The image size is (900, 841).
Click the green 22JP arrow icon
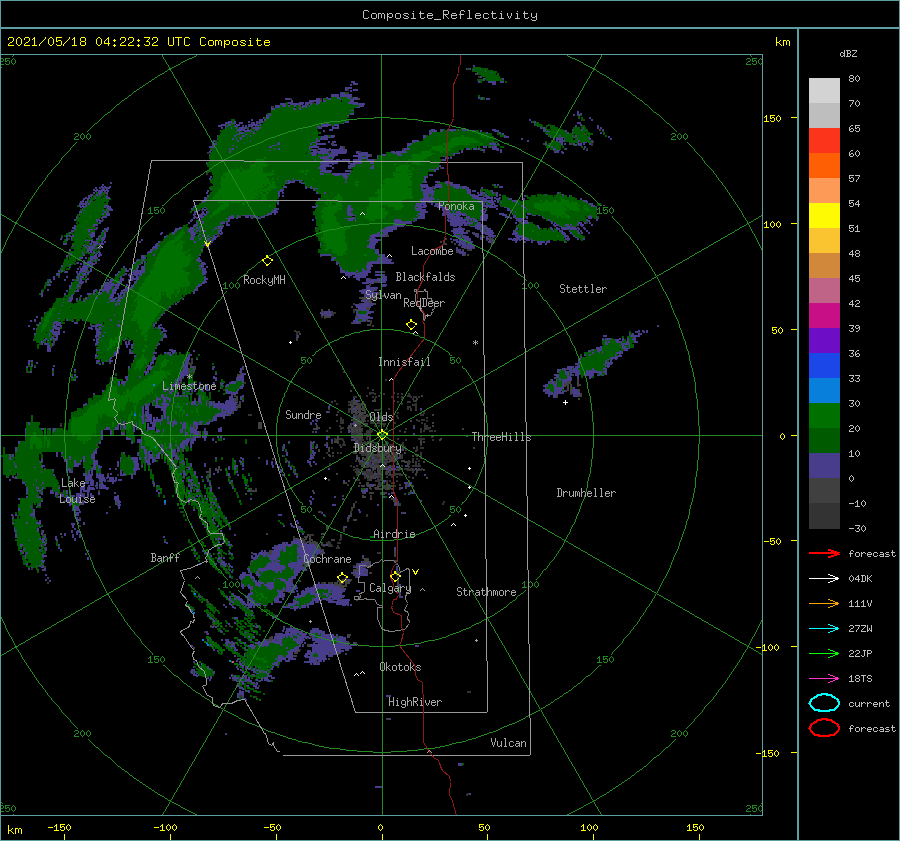pyautogui.click(x=824, y=653)
